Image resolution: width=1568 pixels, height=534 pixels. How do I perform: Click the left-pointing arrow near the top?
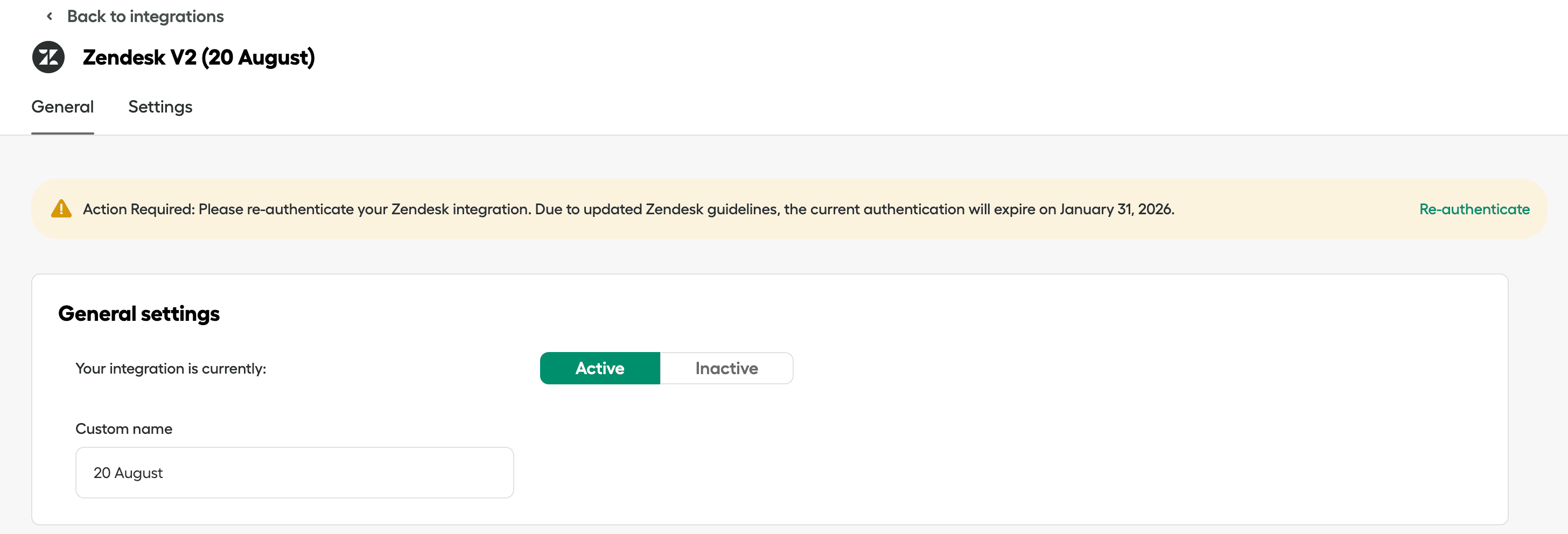coord(48,16)
